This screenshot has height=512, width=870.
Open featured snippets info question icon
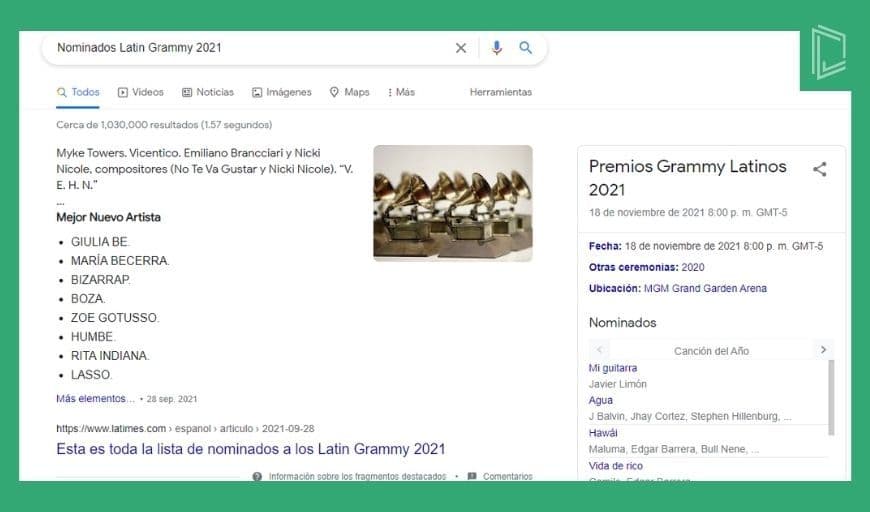pyautogui.click(x=257, y=476)
